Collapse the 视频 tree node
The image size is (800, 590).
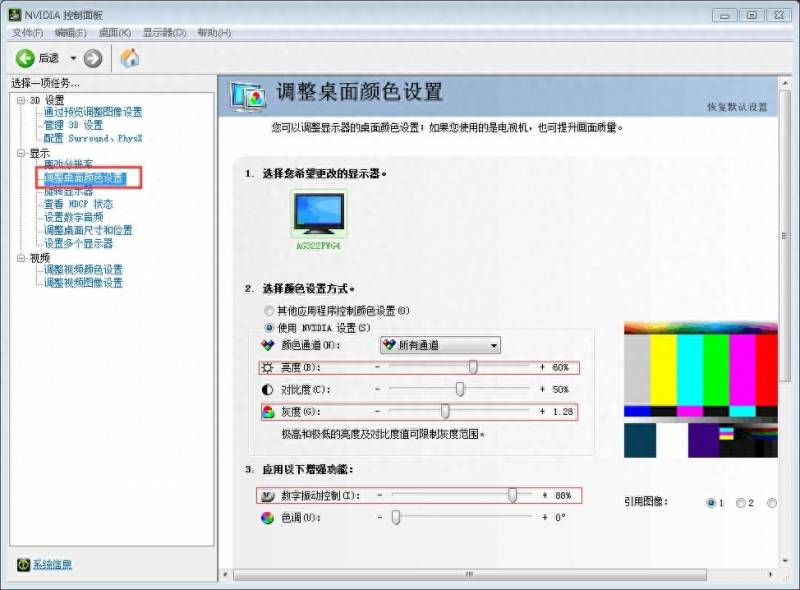pyautogui.click(x=21, y=258)
